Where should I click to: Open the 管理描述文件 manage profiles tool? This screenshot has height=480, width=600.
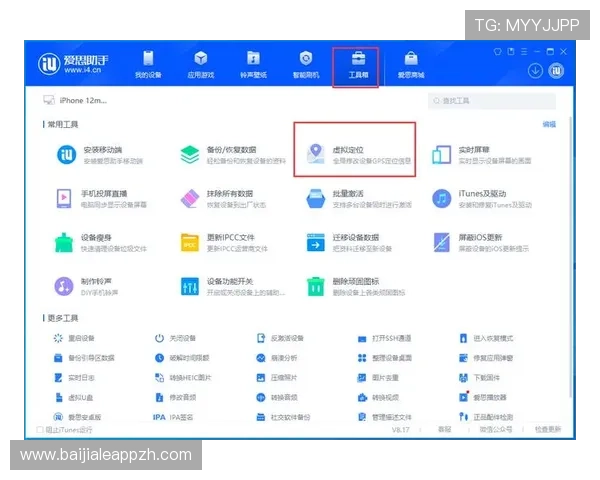[x=385, y=417]
